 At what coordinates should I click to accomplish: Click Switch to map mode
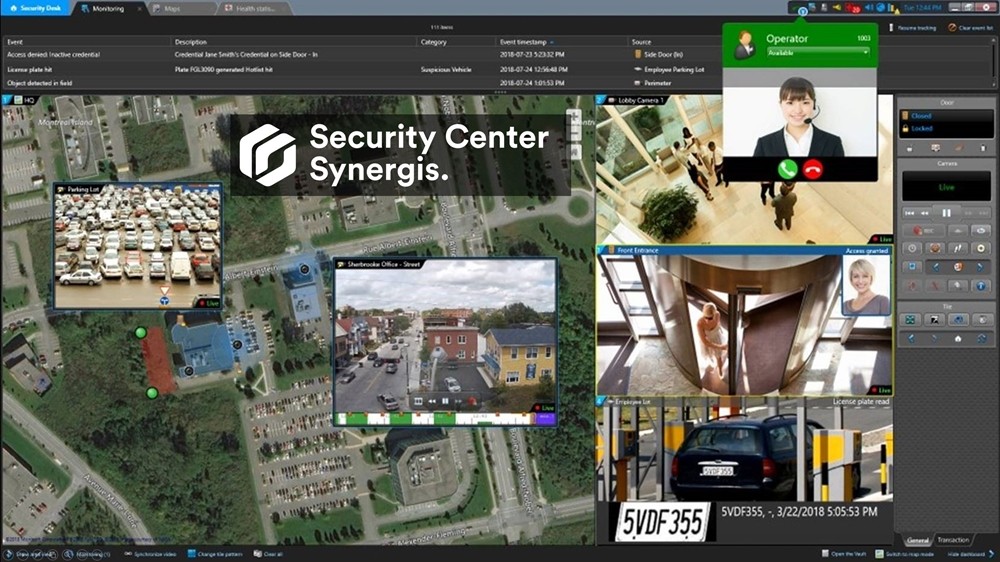[904, 554]
